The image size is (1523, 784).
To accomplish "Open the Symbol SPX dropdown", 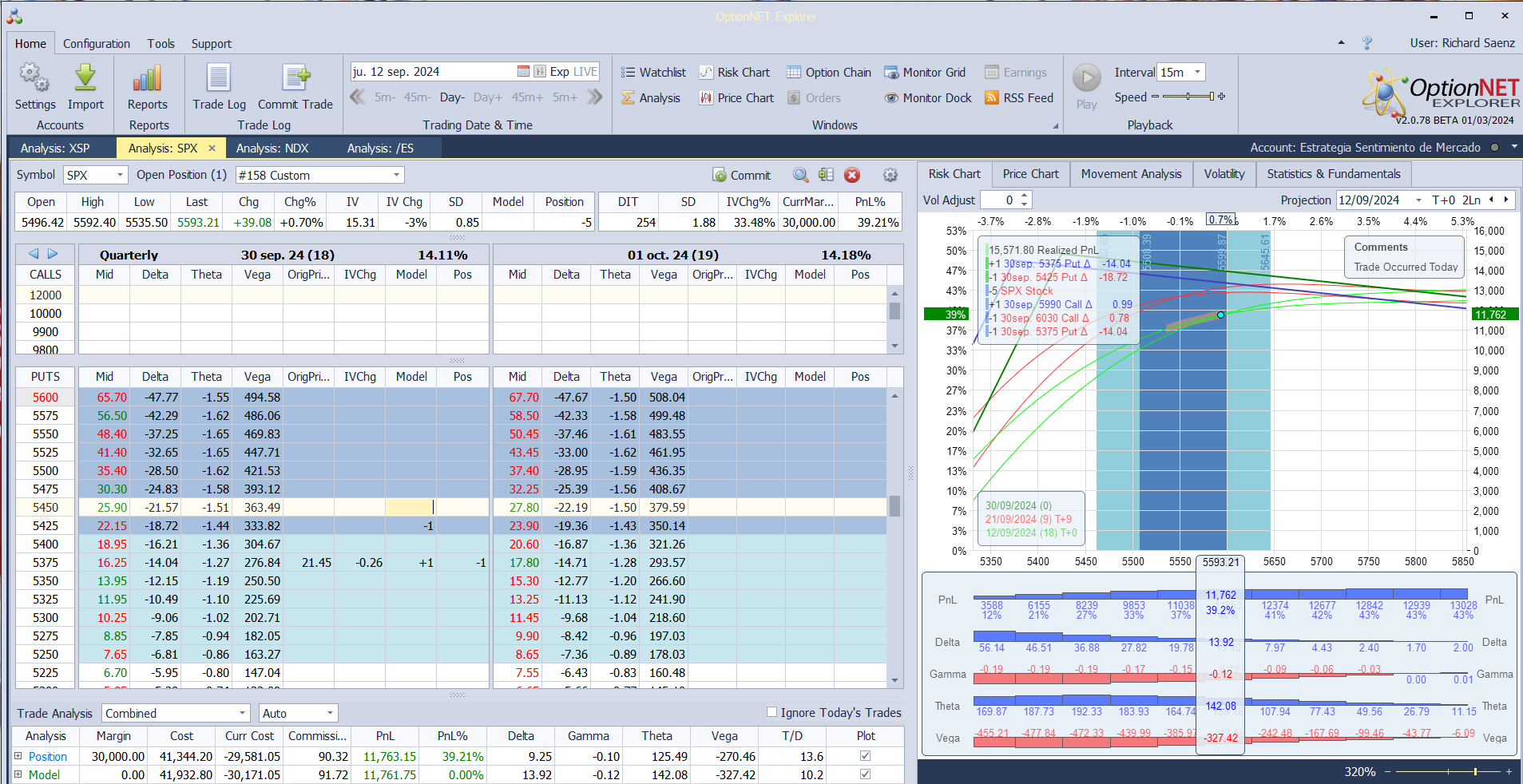I will click(x=120, y=175).
